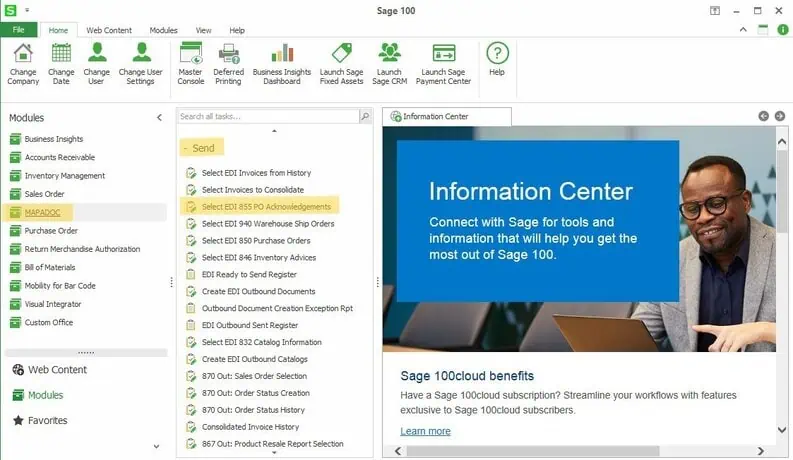Open the Help ribbon tab
793x460 pixels.
pyautogui.click(x=237, y=30)
